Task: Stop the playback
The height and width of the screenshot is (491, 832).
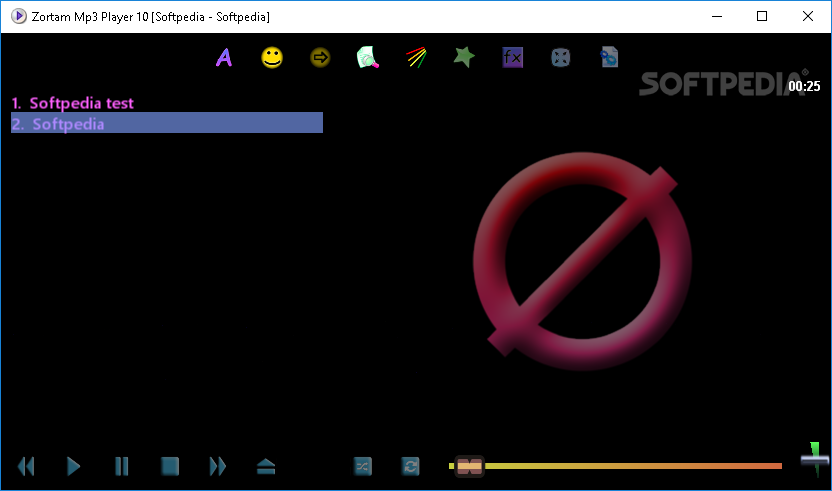Action: (170, 467)
